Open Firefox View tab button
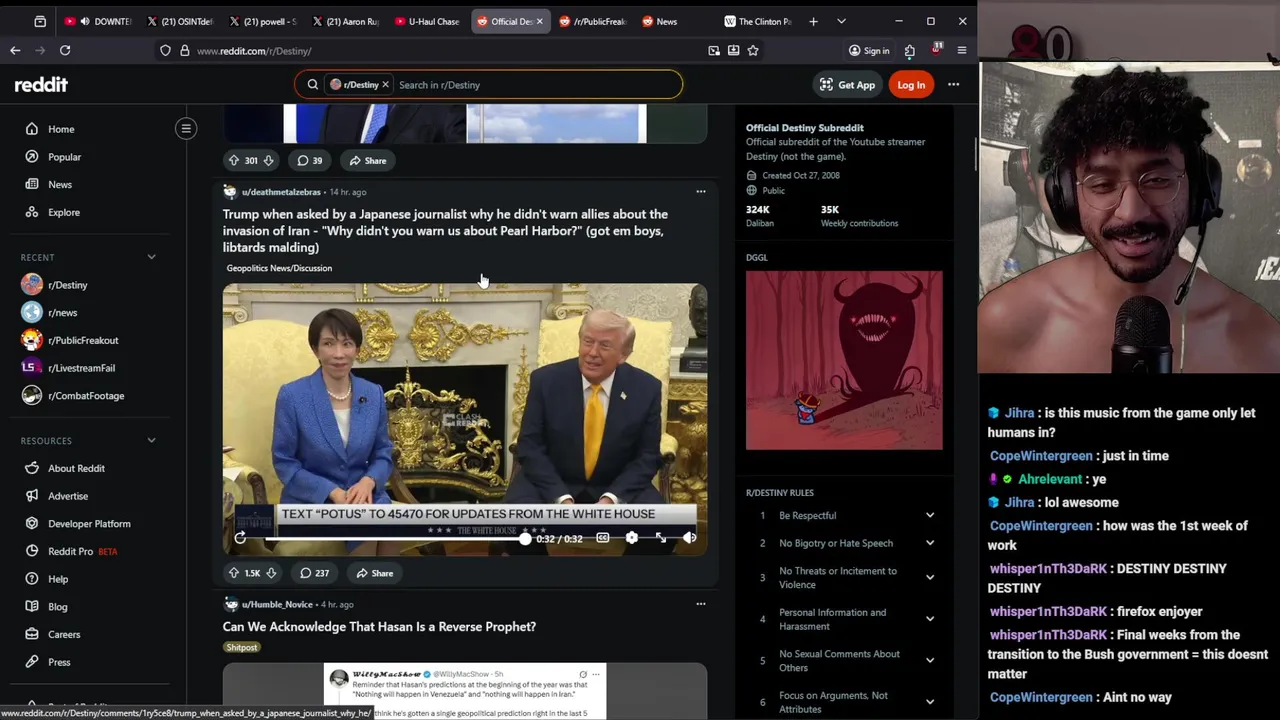Screen dimensions: 1280x720 40,21
